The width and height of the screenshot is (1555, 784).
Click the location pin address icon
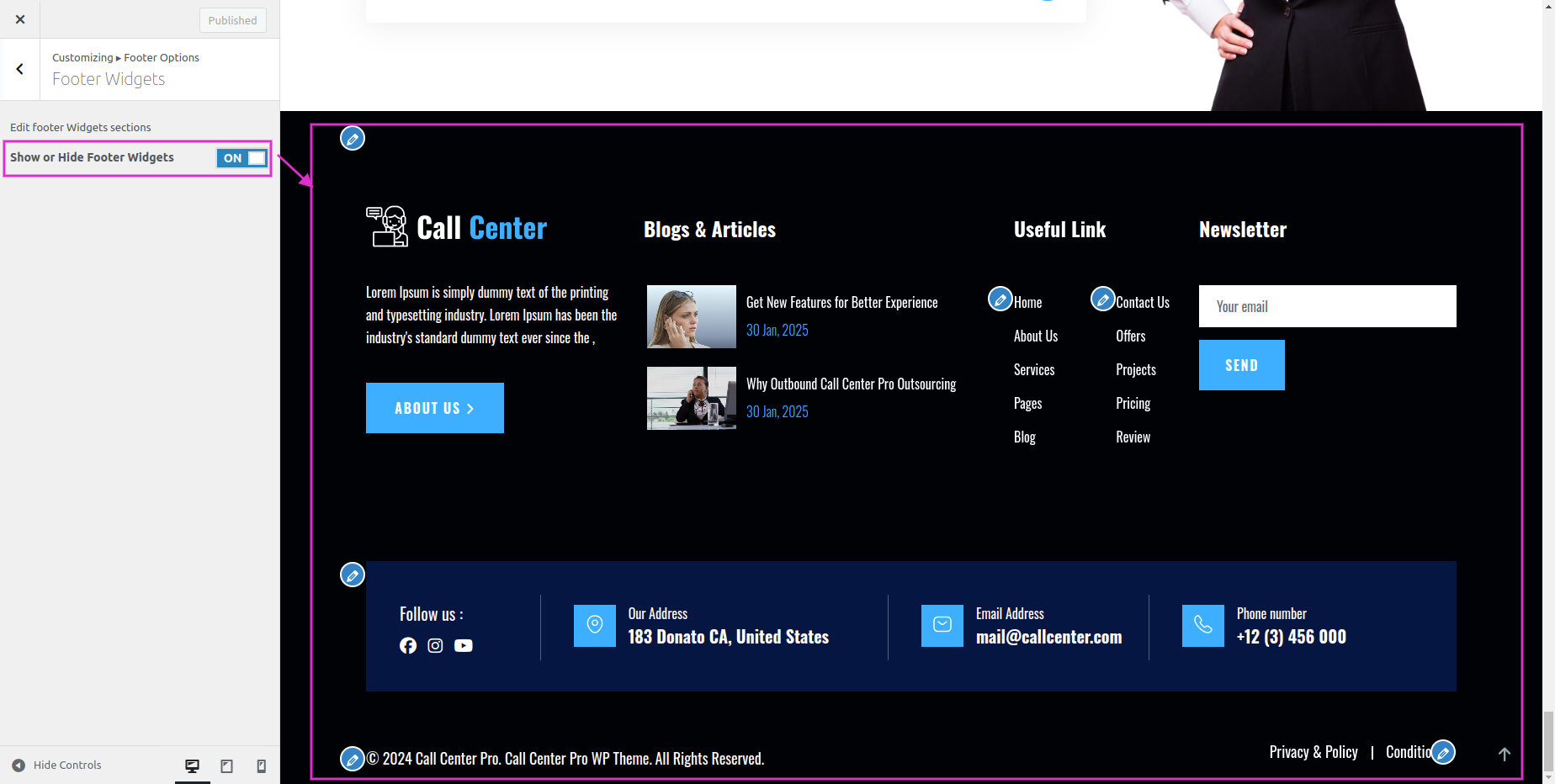pos(595,626)
